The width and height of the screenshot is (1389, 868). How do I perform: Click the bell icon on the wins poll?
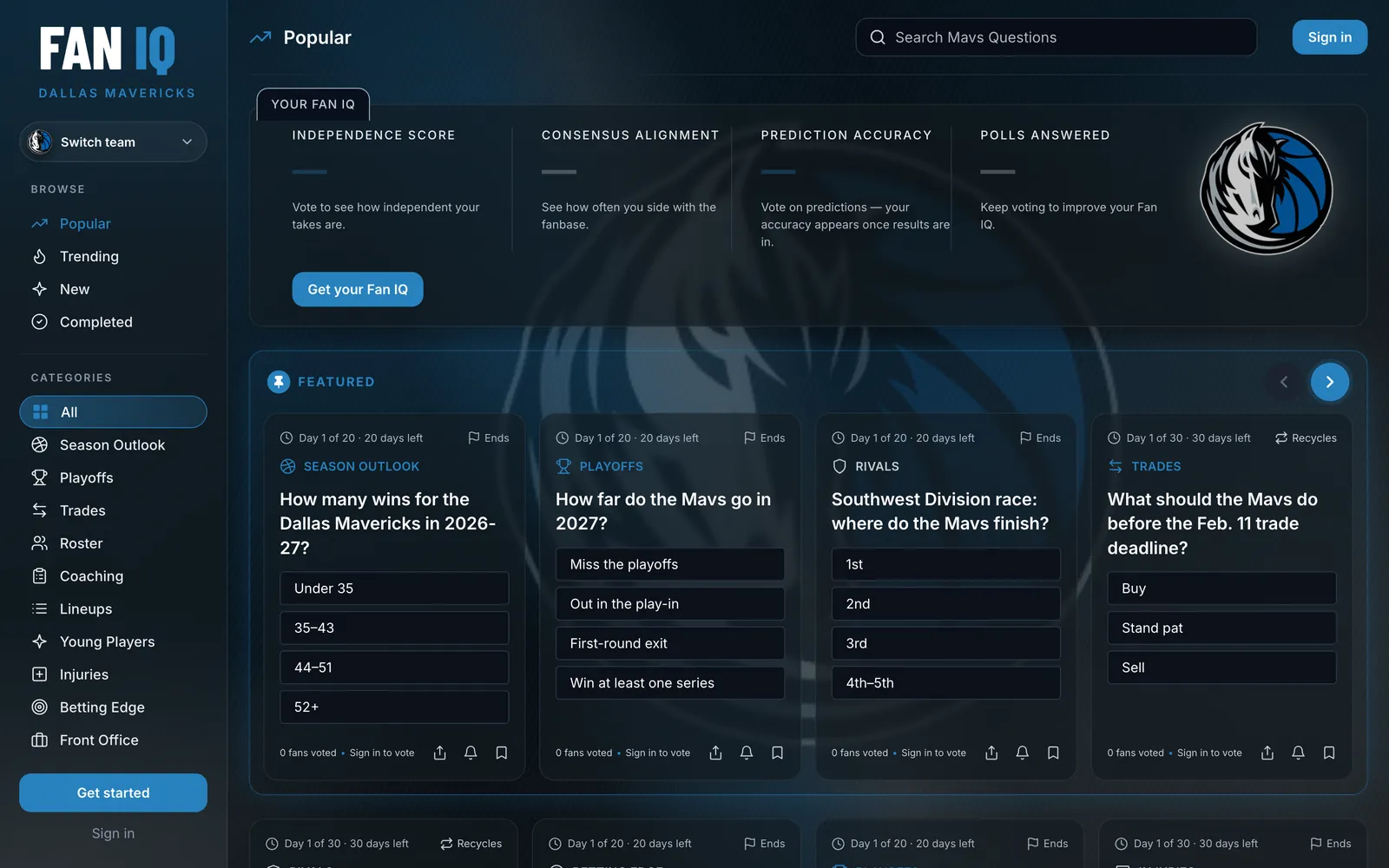click(471, 753)
